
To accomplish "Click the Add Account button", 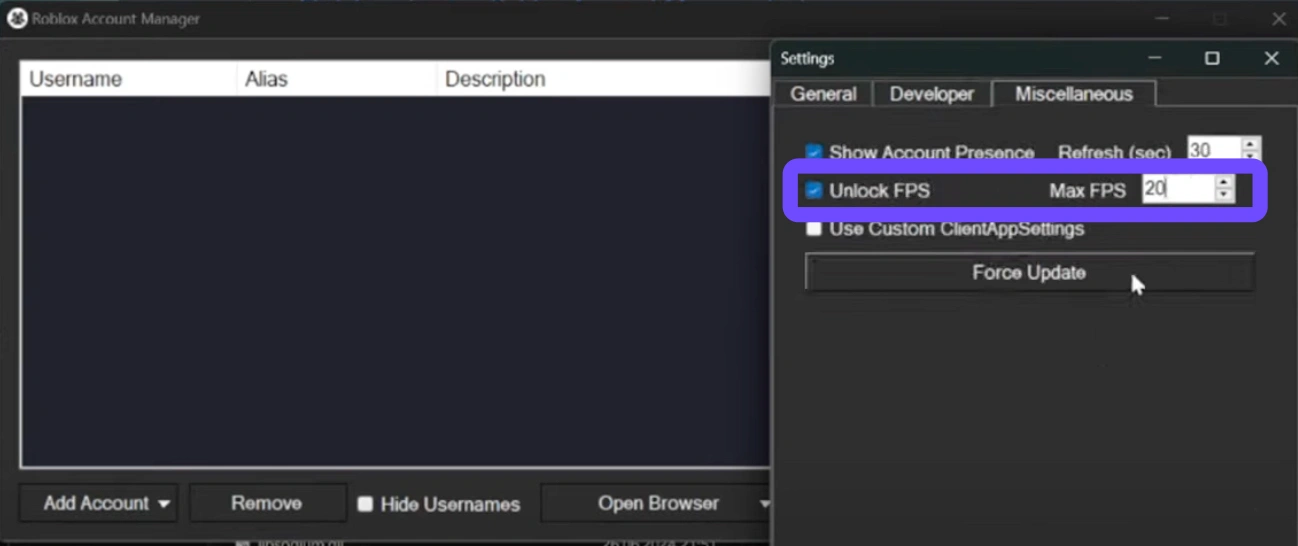I will 96,503.
